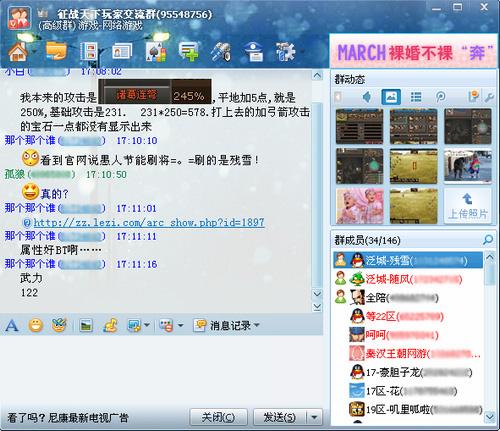Select member 秦汉王朝网游 in list

pyautogui.click(x=408, y=353)
